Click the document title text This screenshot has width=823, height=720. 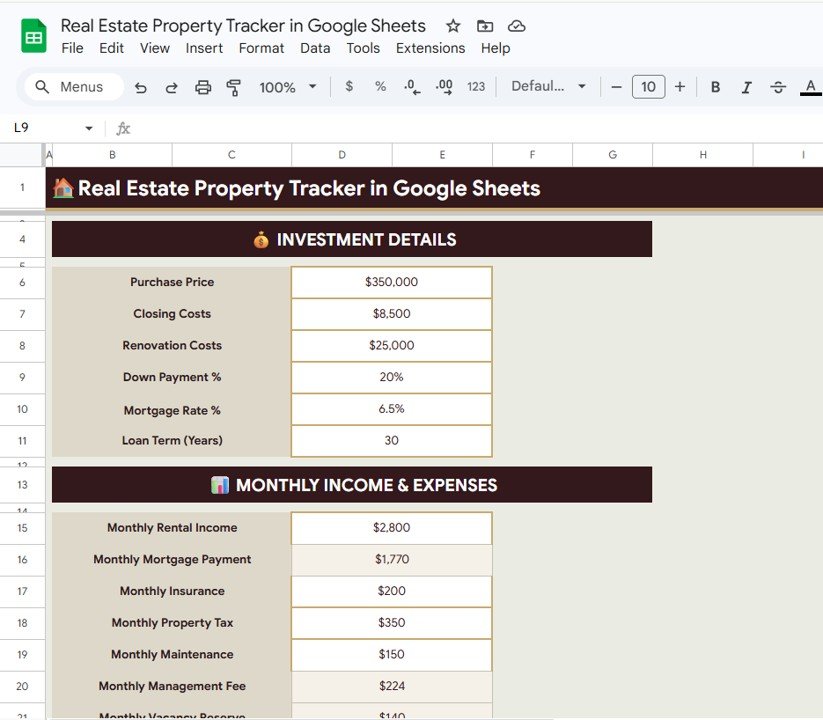[243, 26]
